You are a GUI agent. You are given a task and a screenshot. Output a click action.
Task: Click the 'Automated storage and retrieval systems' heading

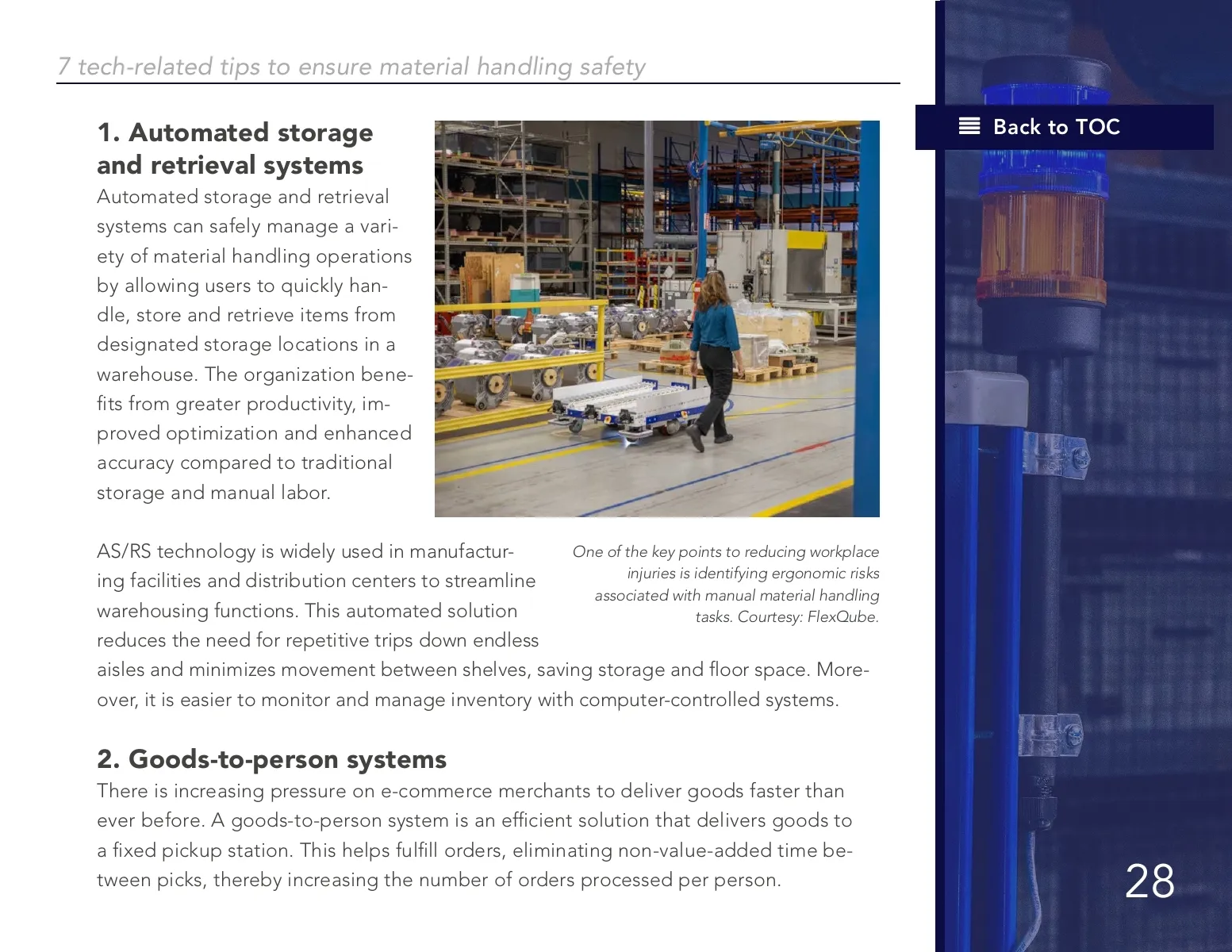(x=235, y=148)
